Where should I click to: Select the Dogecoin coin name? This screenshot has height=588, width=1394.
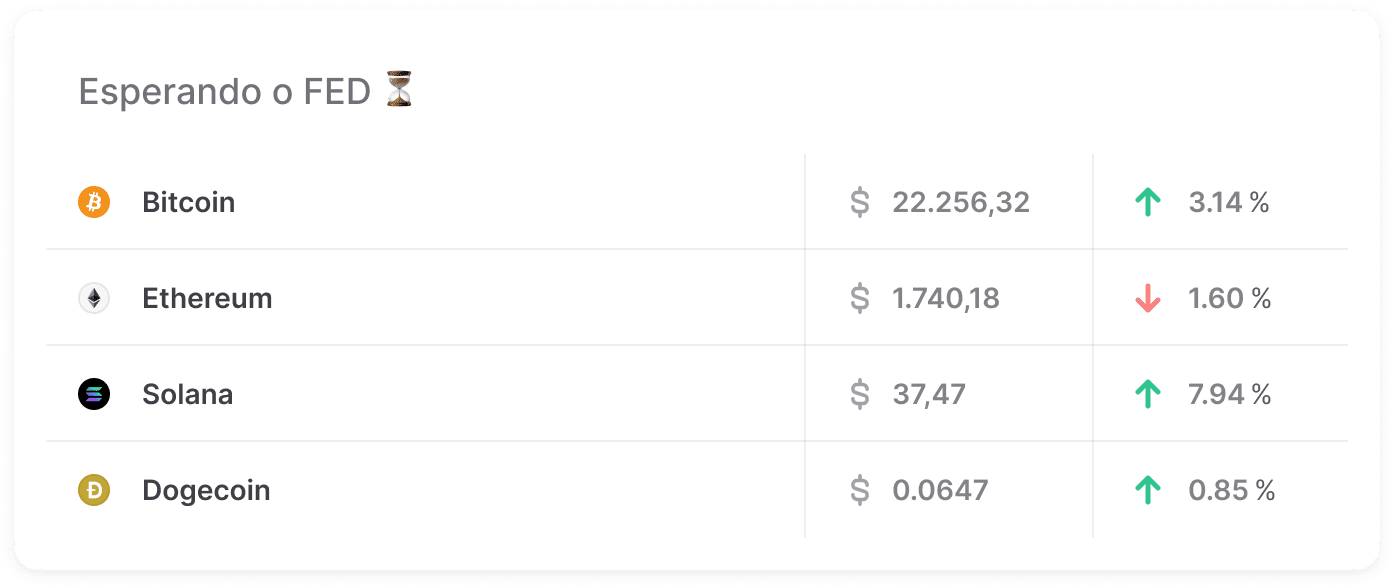206,491
